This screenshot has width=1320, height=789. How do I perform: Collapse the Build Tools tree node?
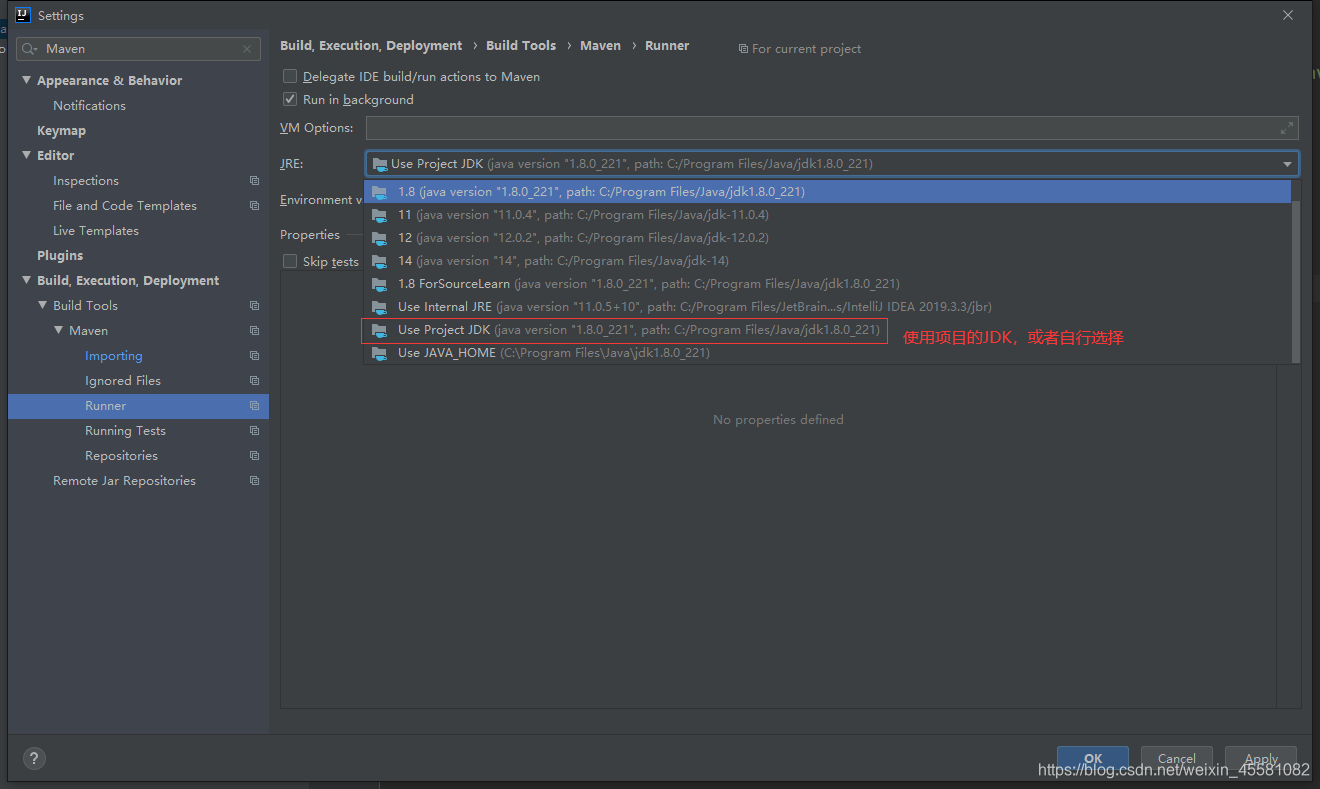coord(43,305)
